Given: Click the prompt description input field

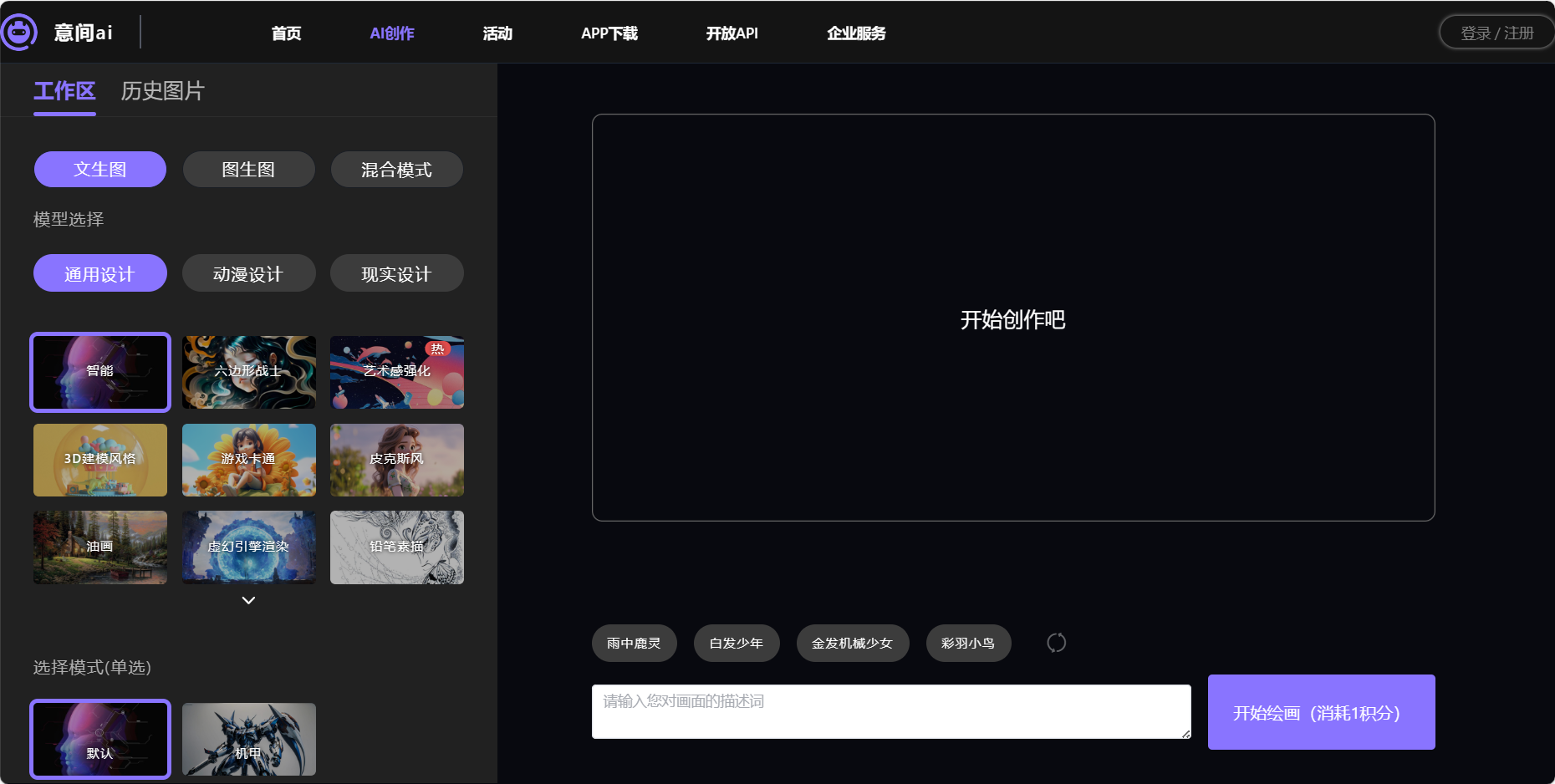Looking at the screenshot, I should pyautogui.click(x=890, y=711).
